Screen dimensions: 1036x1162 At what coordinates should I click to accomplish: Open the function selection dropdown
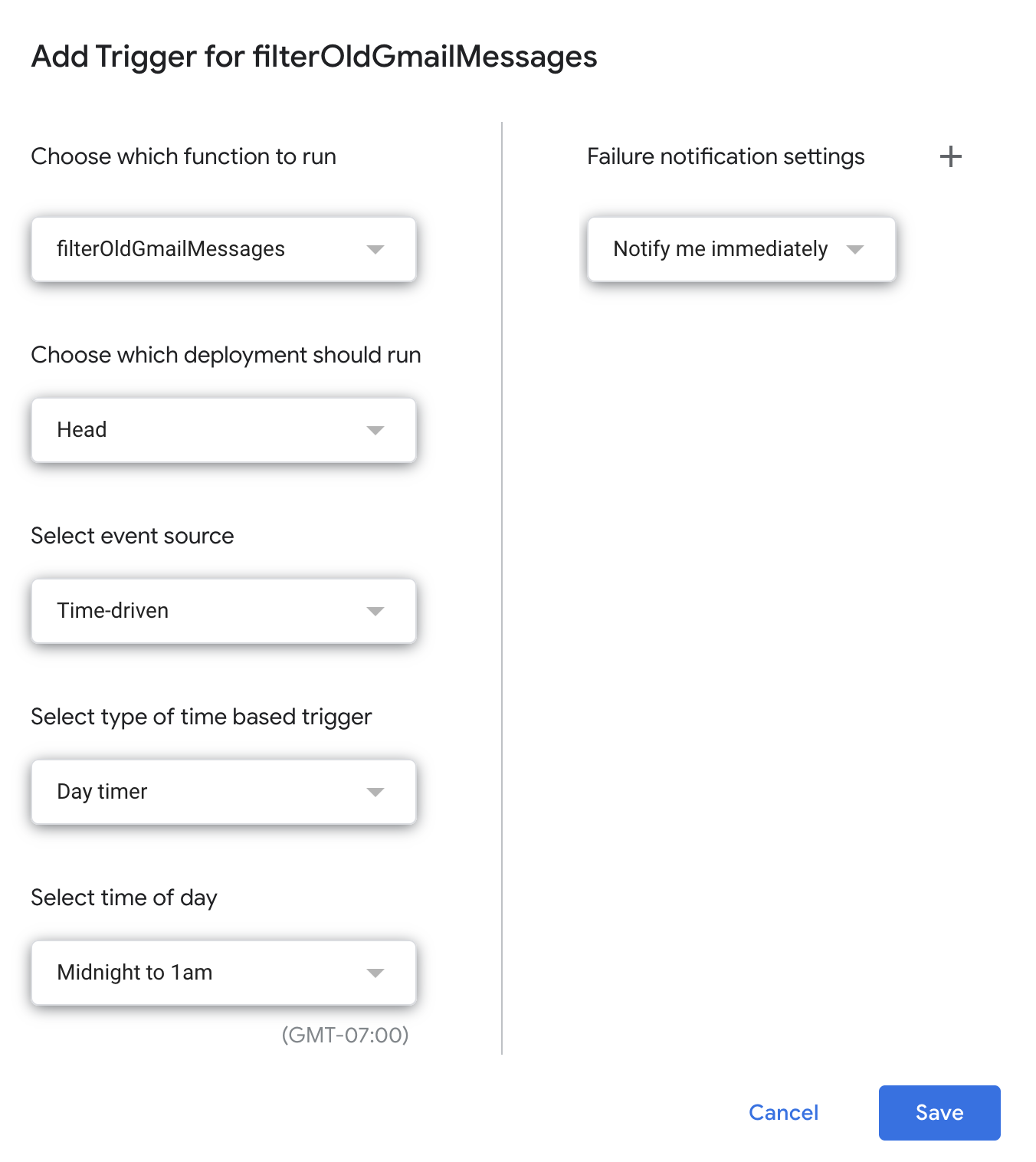coord(223,249)
